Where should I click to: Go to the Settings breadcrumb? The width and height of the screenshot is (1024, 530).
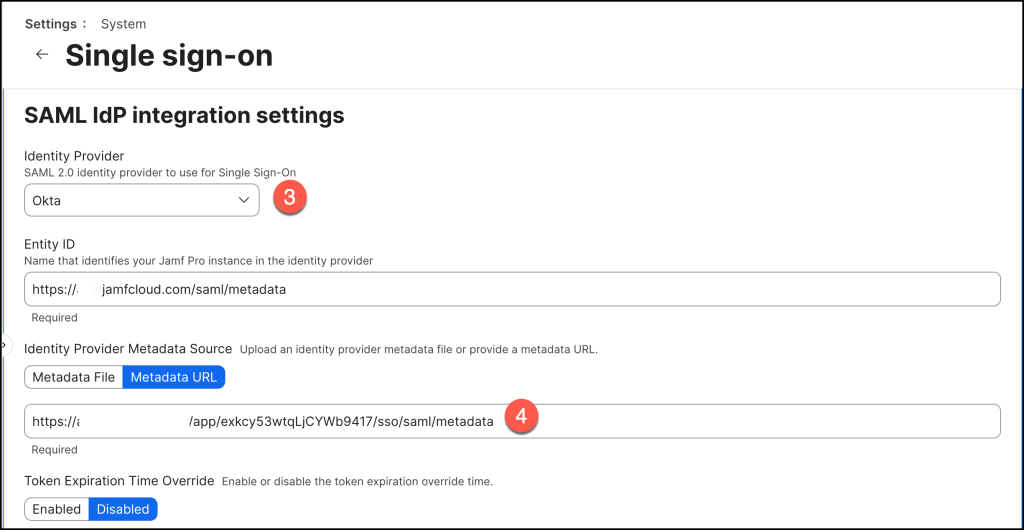[x=51, y=24]
